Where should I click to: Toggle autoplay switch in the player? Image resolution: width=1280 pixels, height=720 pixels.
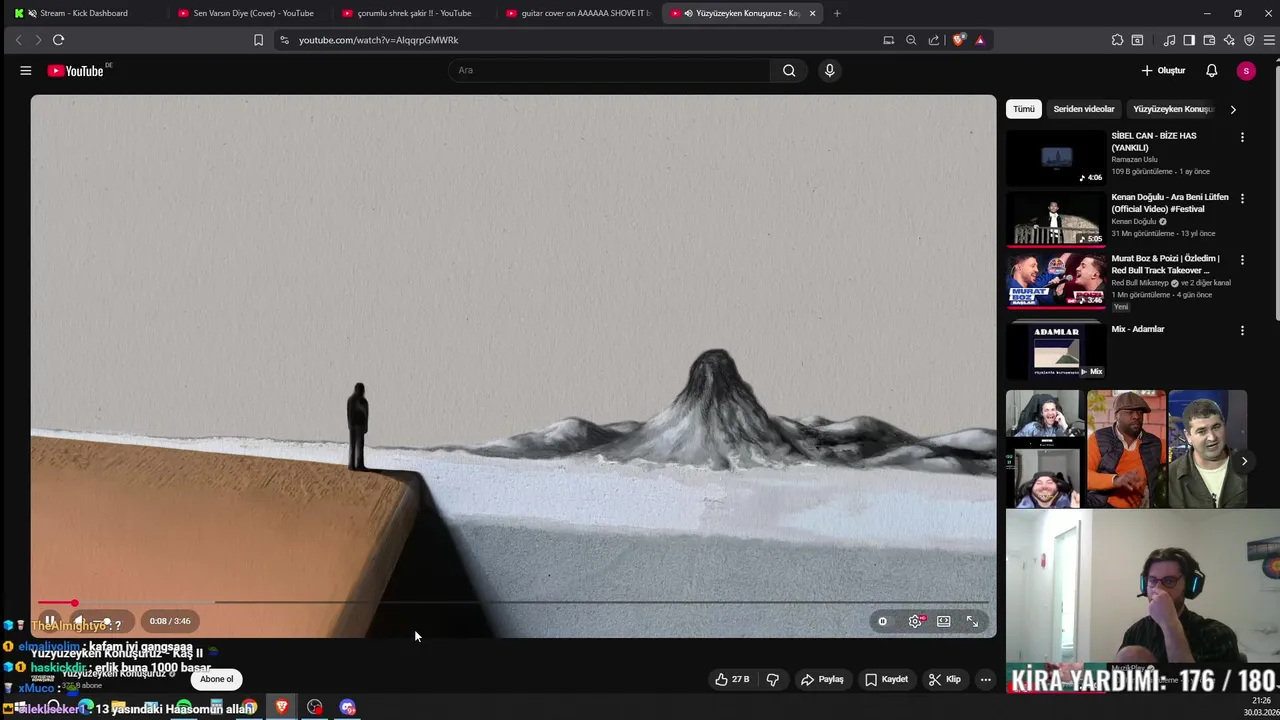coord(882,621)
